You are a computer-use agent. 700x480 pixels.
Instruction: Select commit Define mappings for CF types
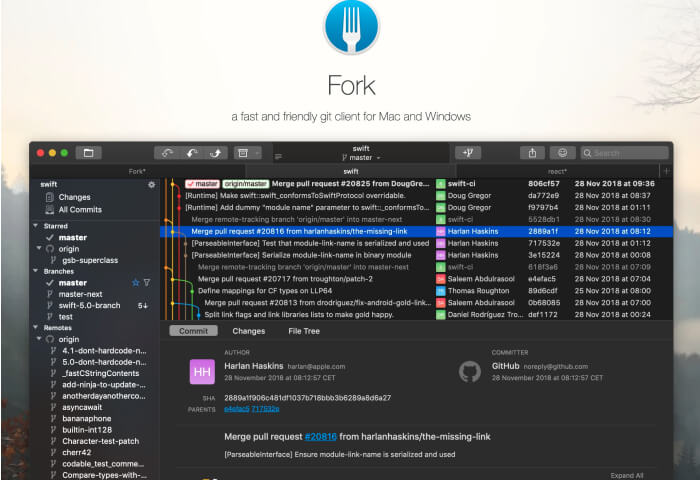[416, 291]
